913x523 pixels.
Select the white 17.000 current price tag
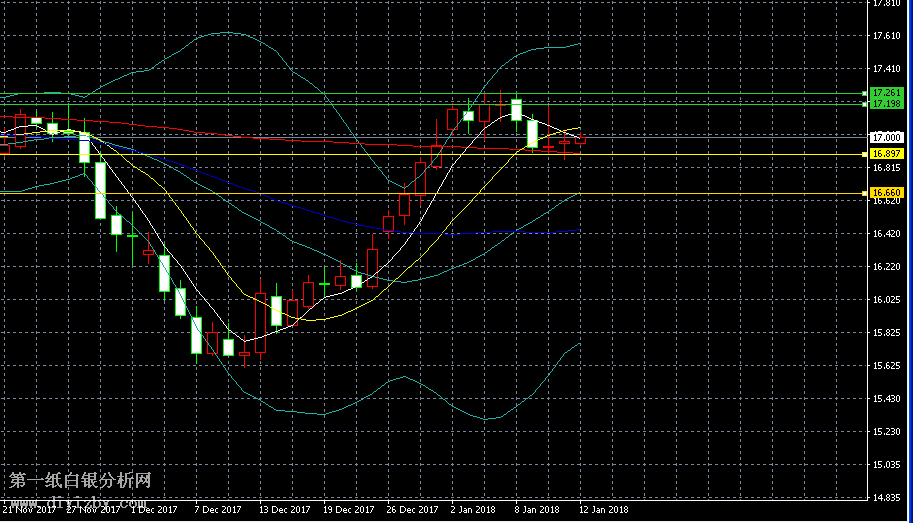[887, 137]
